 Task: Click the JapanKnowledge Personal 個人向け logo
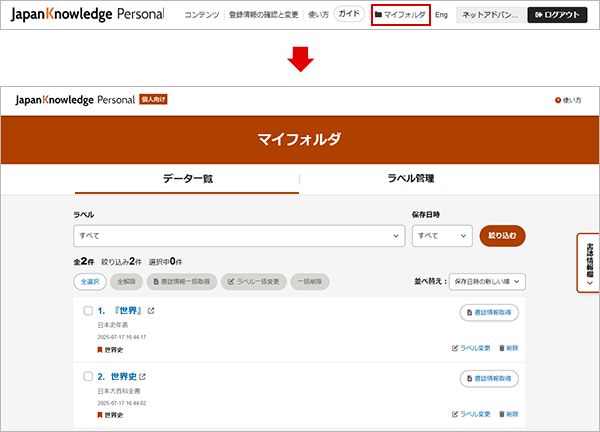tap(91, 100)
